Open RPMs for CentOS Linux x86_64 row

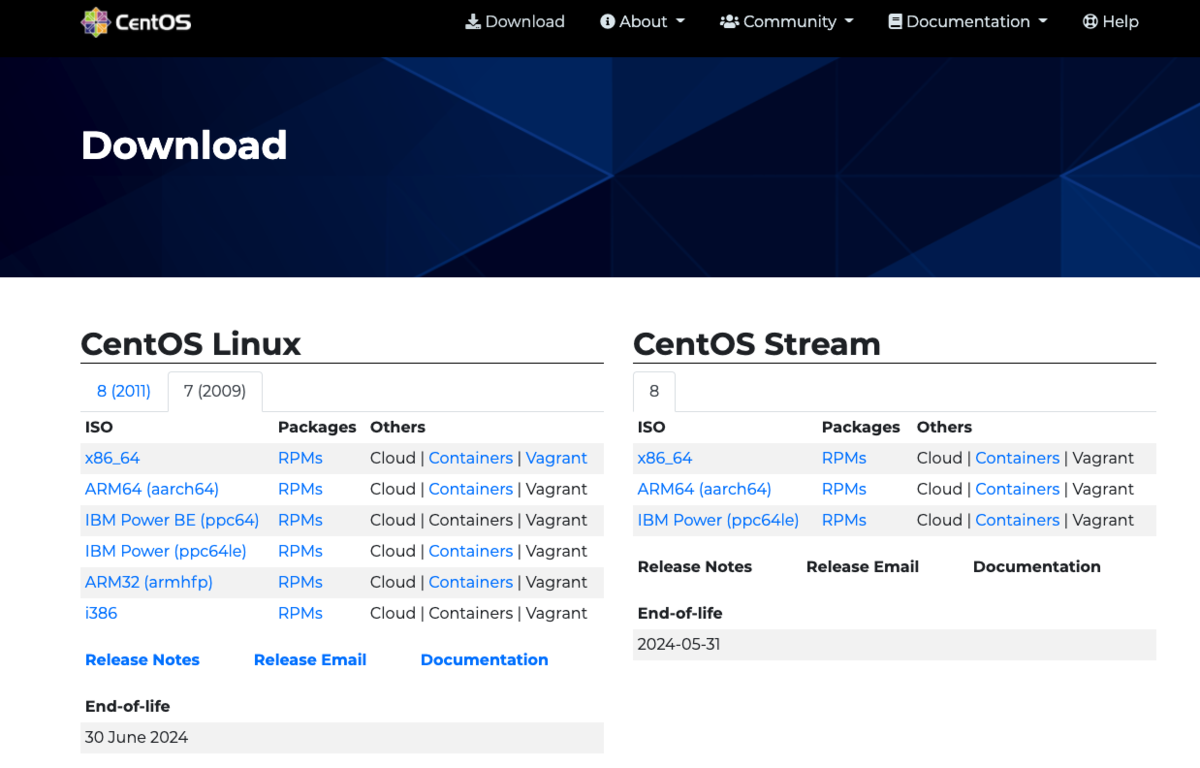coord(300,458)
